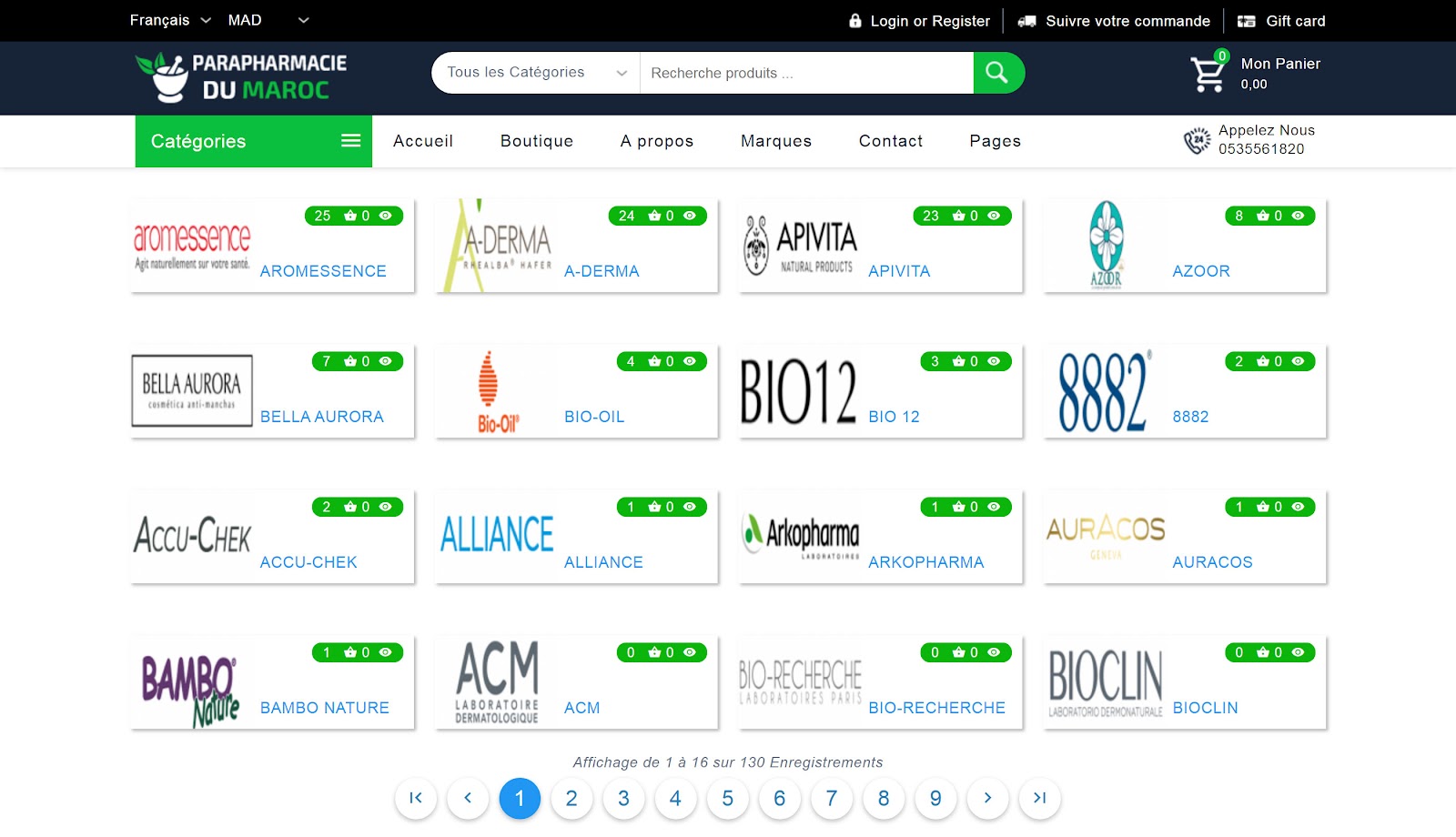The image size is (1456, 837).
Task: Click the eye icon on Azoor card
Action: pos(1298,216)
